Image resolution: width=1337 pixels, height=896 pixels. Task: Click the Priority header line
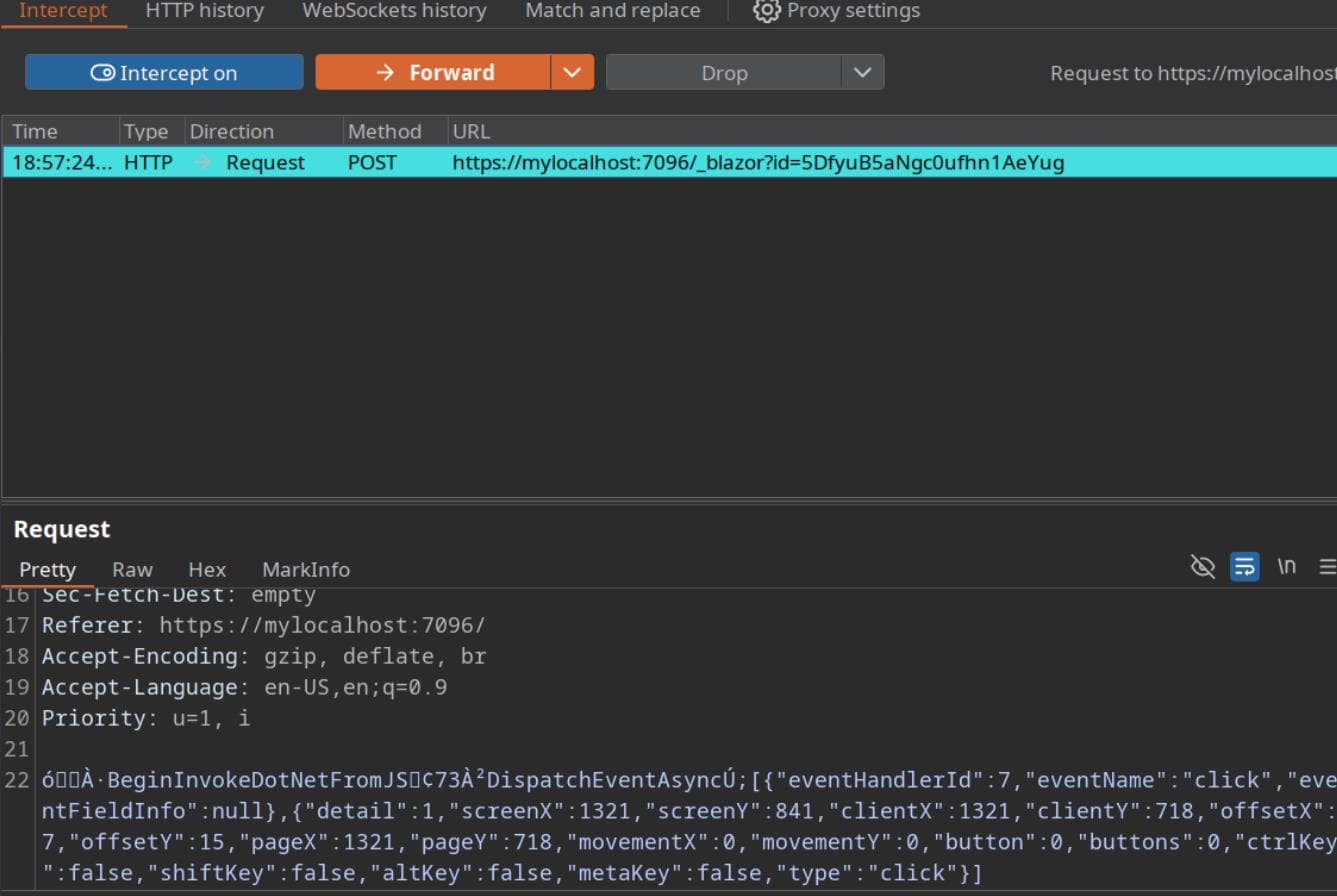coord(146,718)
